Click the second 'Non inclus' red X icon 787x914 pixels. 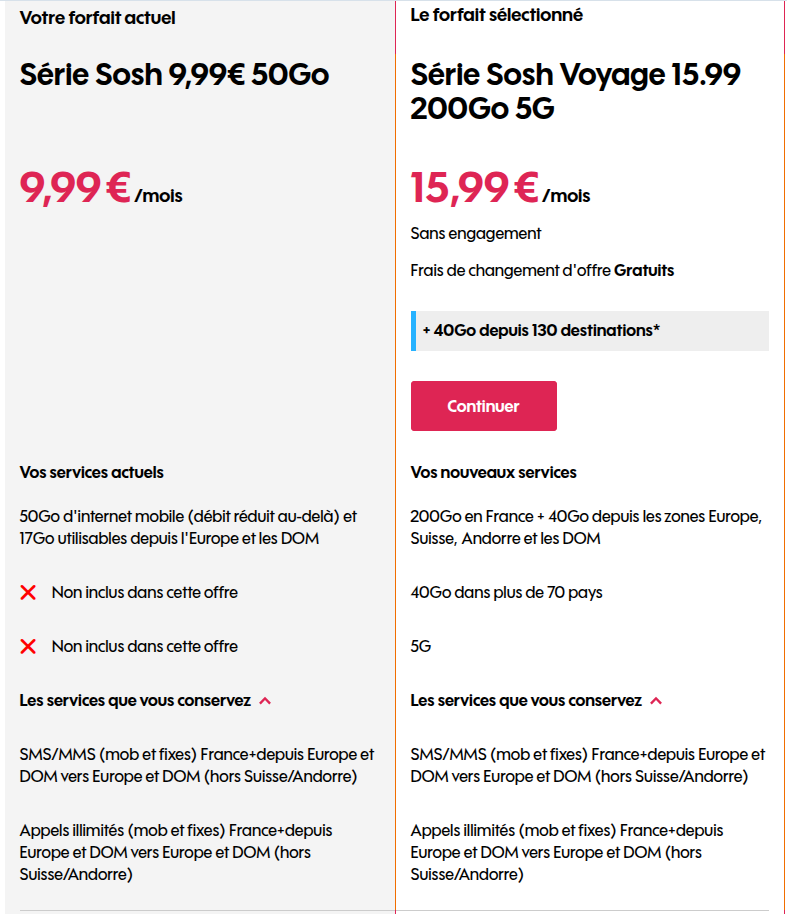click(x=28, y=645)
